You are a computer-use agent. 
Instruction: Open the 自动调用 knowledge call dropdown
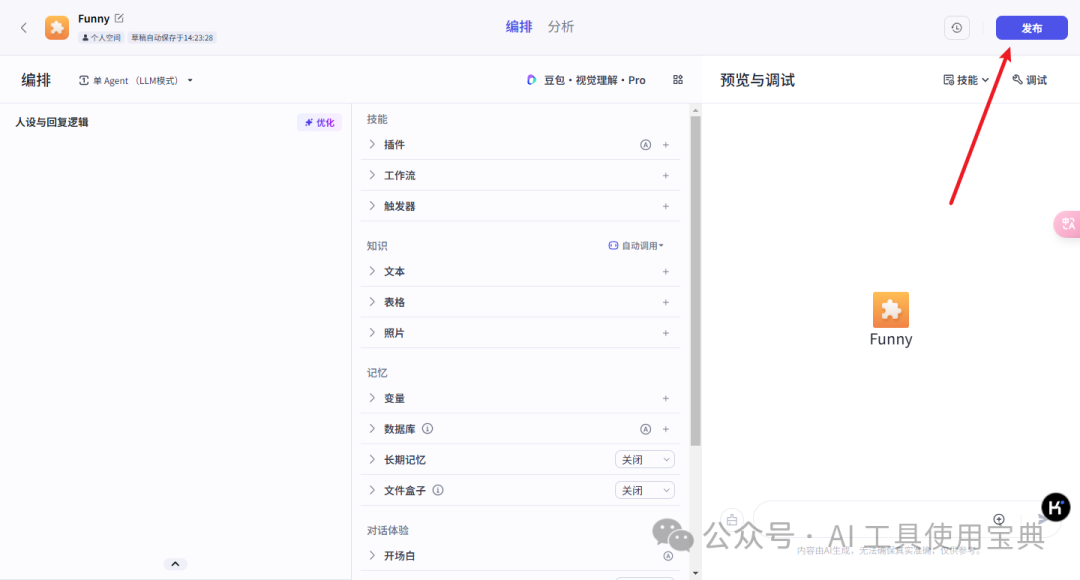pos(636,246)
